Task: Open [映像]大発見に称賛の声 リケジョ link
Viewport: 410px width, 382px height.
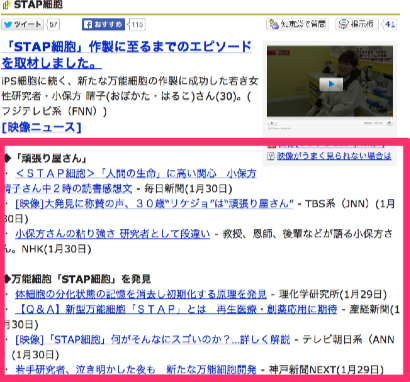Action: 154,203
